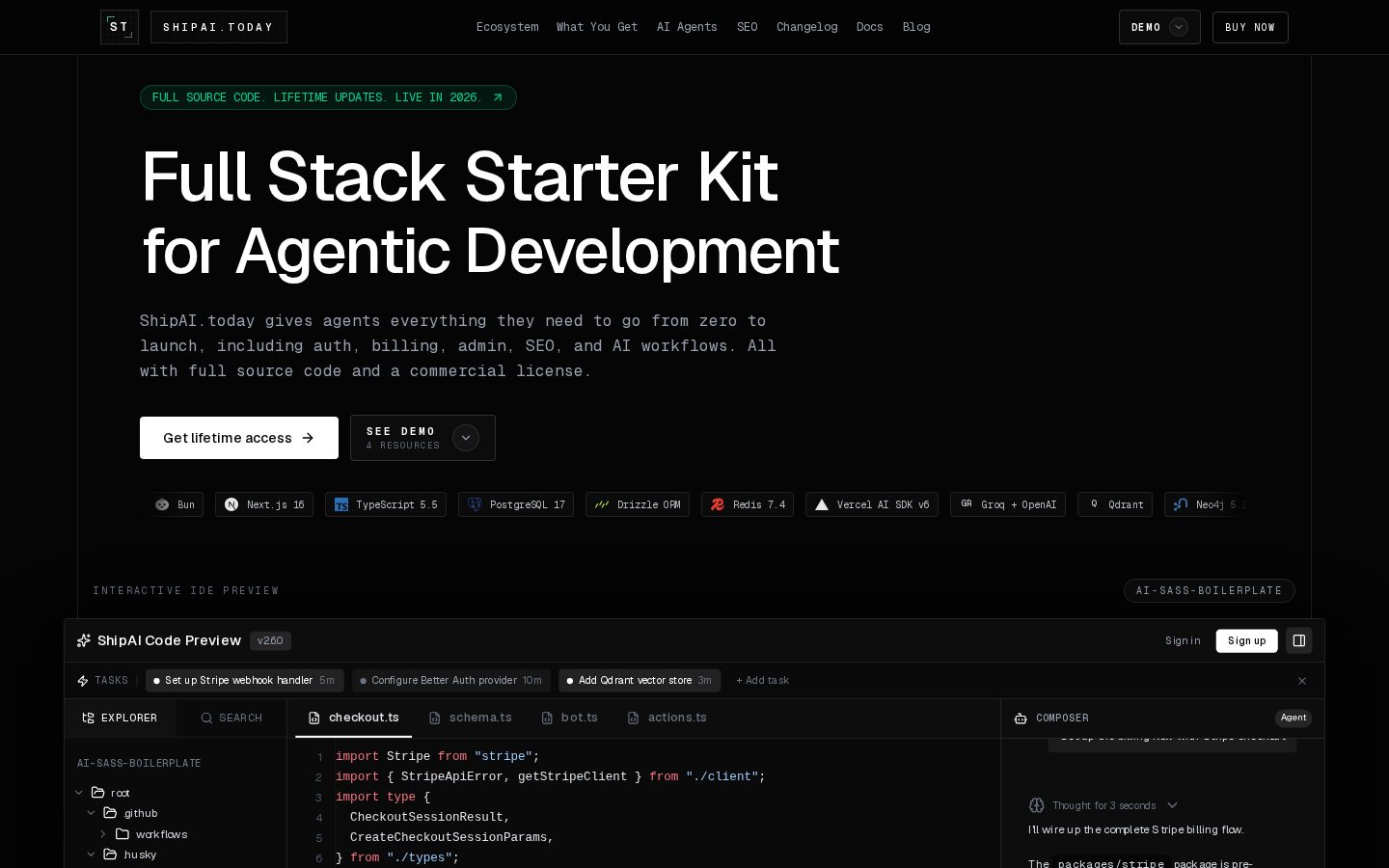Click the ST logo icon in the header
Screen dimensions: 1389x868
(x=120, y=27)
